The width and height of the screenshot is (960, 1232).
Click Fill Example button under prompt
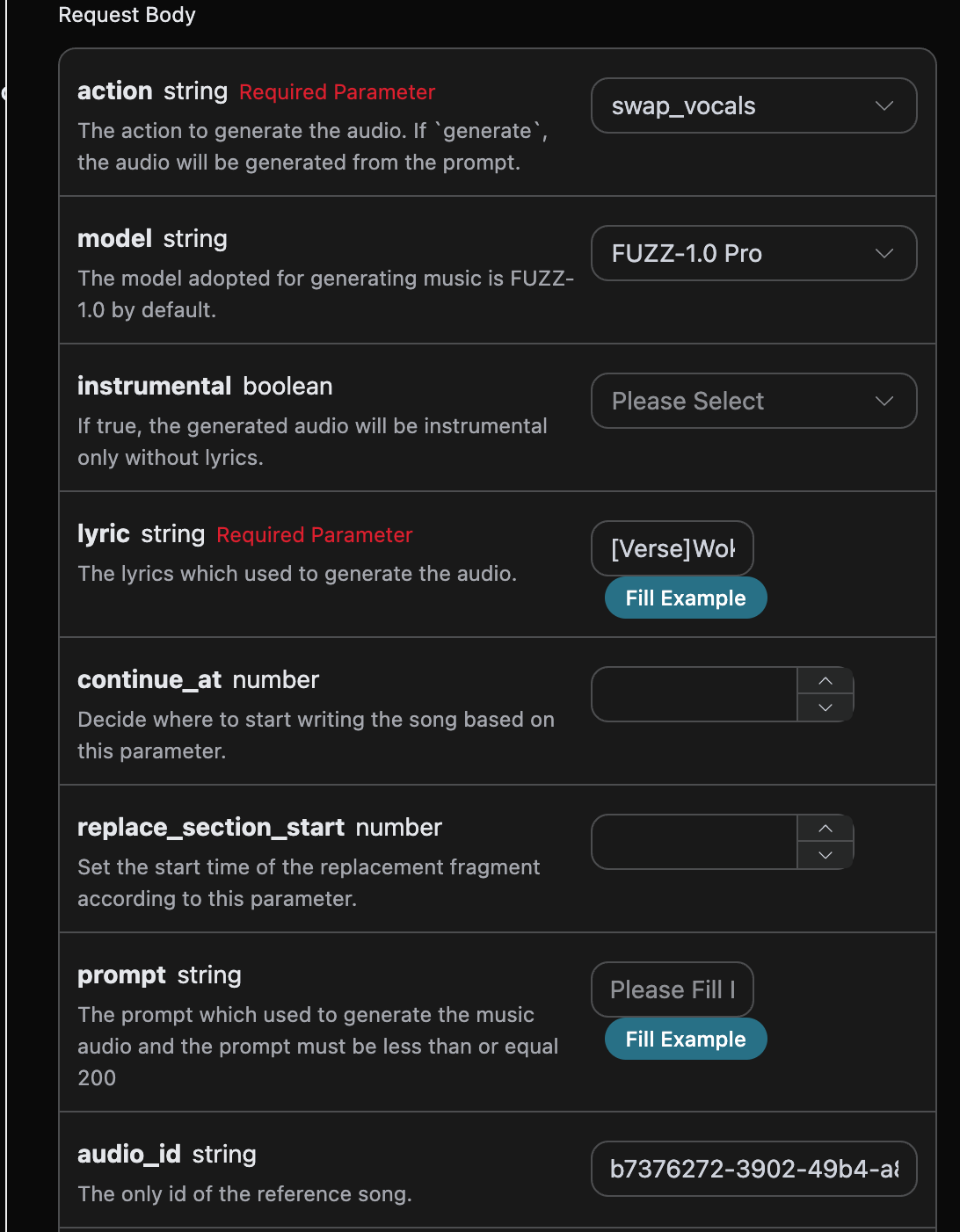(x=686, y=1039)
